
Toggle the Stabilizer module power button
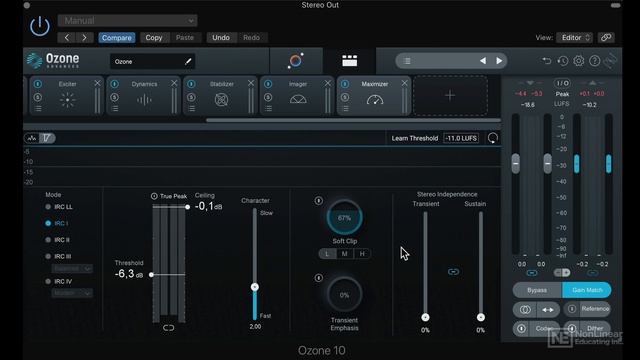coord(191,84)
